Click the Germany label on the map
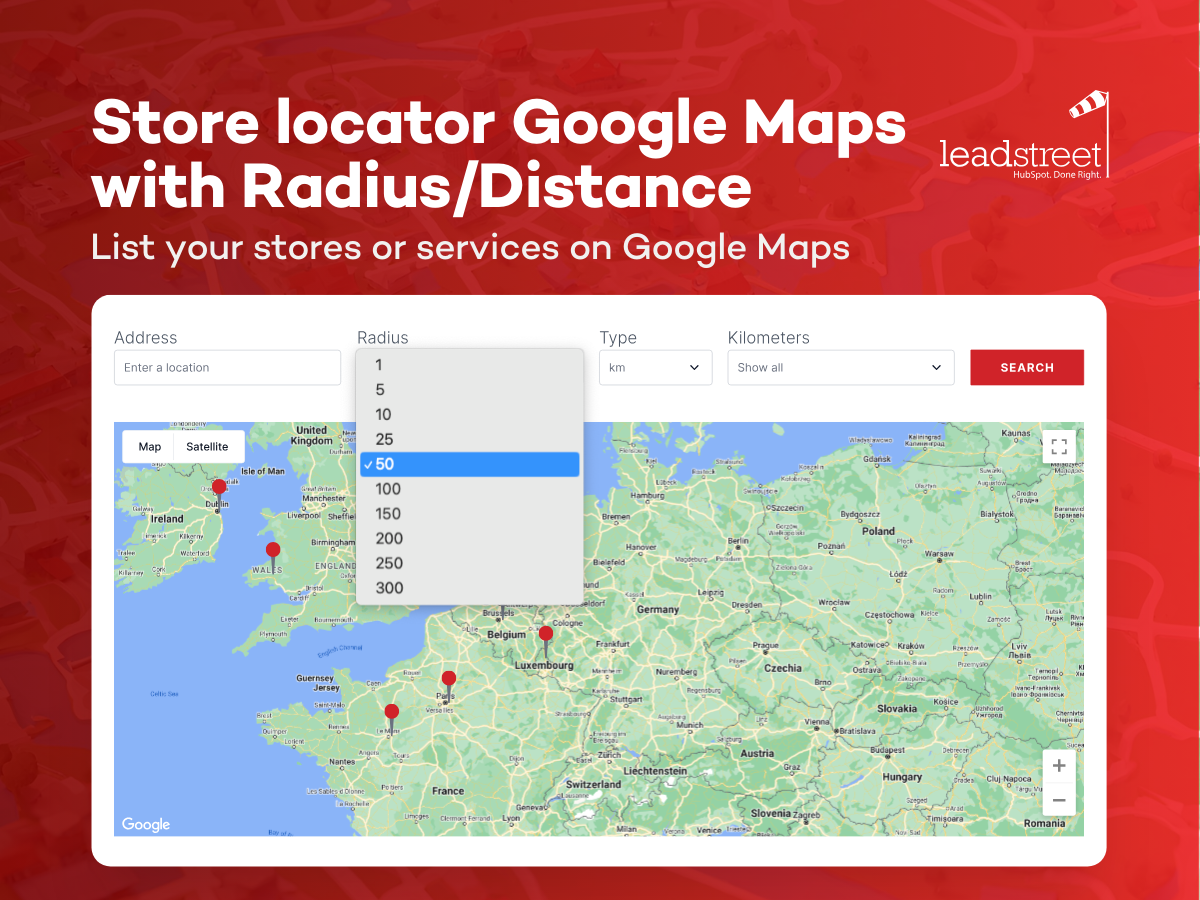The width and height of the screenshot is (1200, 900). pyautogui.click(x=658, y=609)
